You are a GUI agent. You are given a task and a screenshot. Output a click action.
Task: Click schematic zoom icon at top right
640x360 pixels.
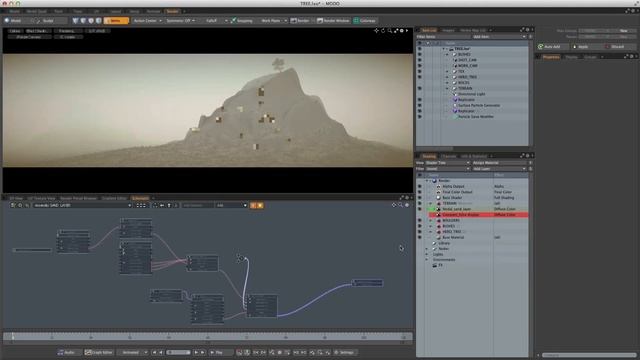pos(400,205)
